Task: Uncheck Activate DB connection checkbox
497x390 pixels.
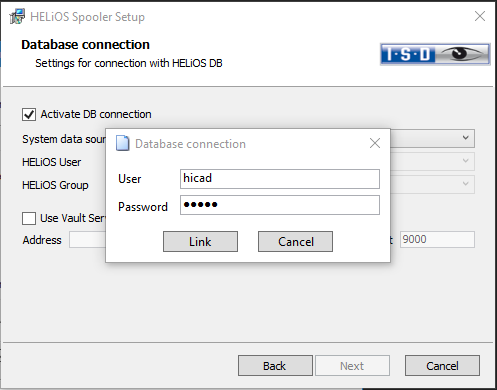Action: (29, 114)
